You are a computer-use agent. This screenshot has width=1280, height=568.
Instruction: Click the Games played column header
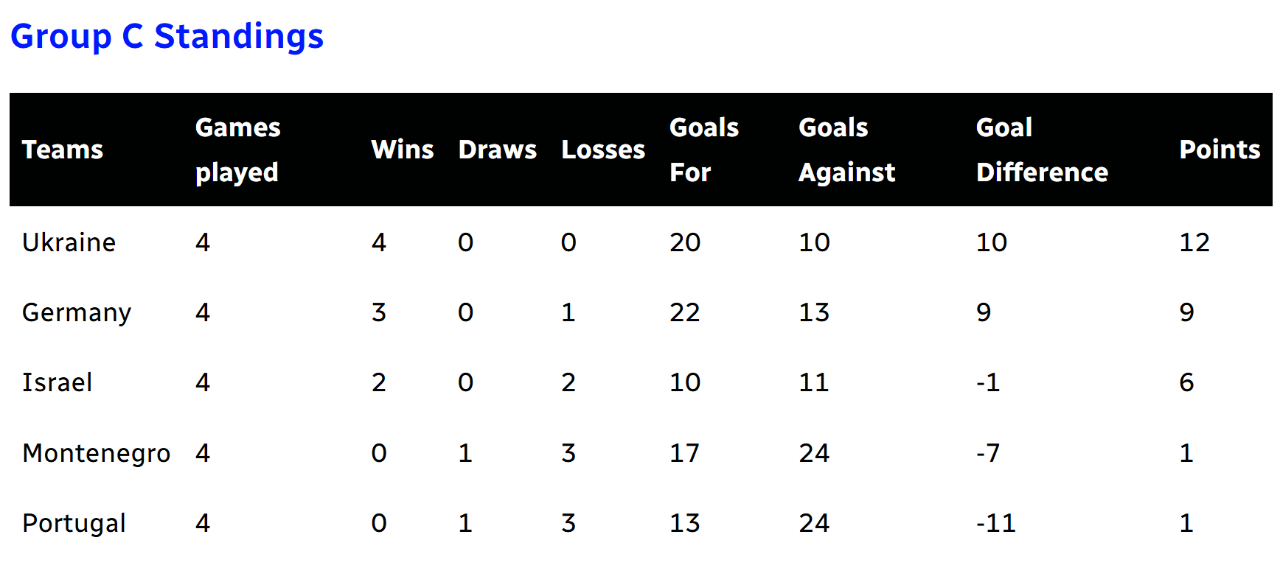tap(238, 150)
